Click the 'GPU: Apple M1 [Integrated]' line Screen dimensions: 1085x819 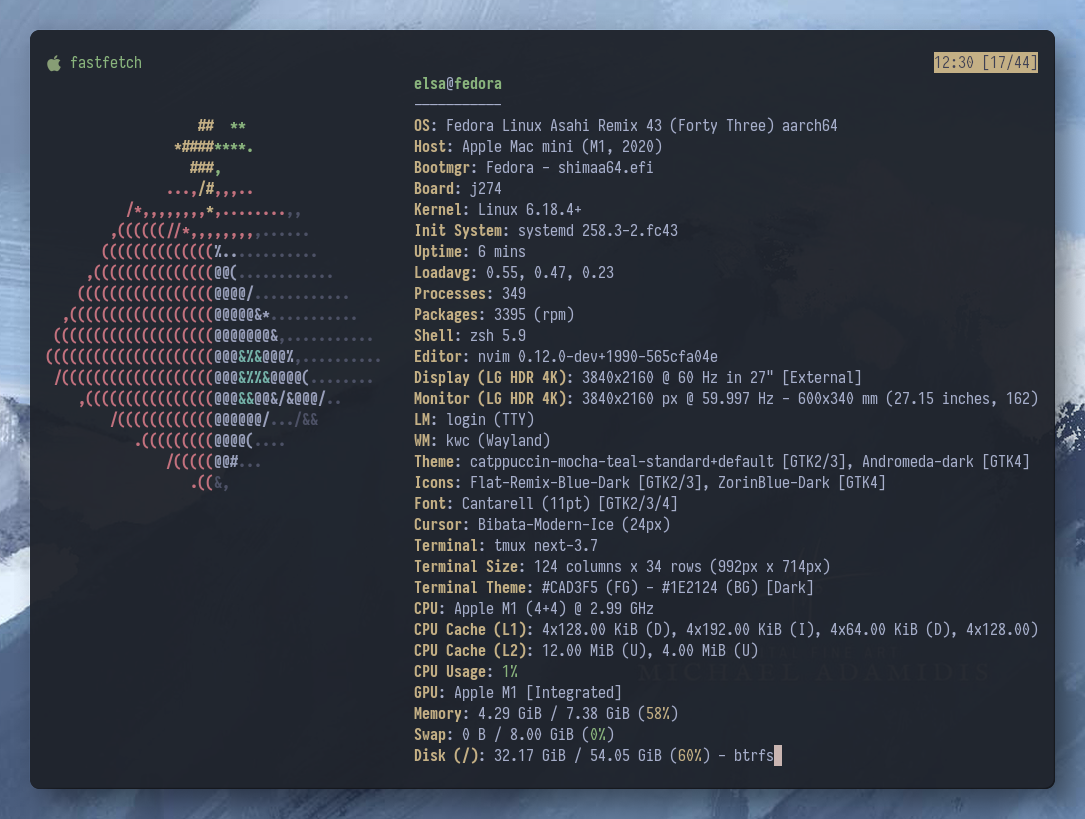tap(518, 692)
